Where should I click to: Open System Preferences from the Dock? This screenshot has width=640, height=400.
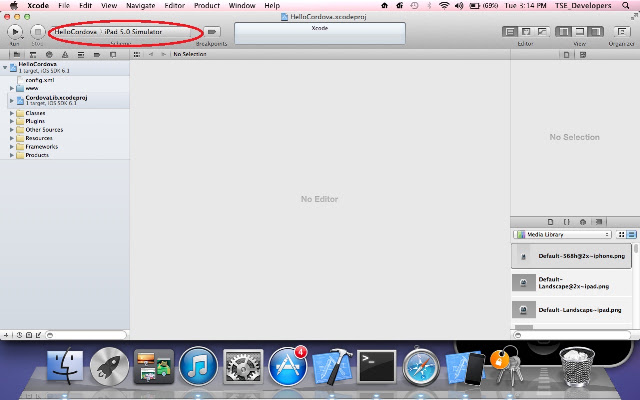(x=243, y=366)
